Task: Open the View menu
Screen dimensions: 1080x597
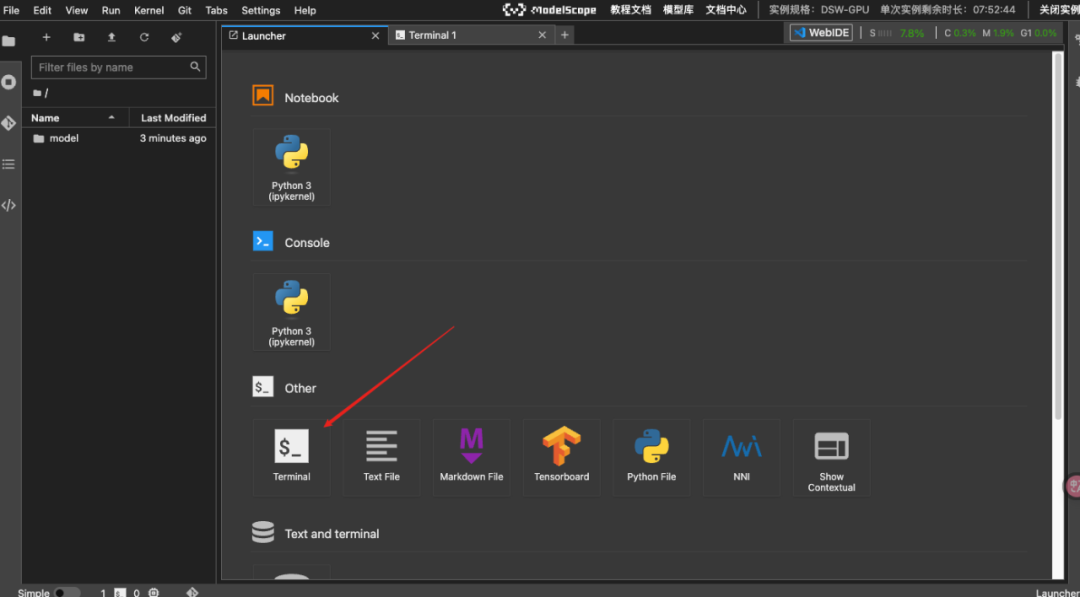Action: [x=76, y=10]
